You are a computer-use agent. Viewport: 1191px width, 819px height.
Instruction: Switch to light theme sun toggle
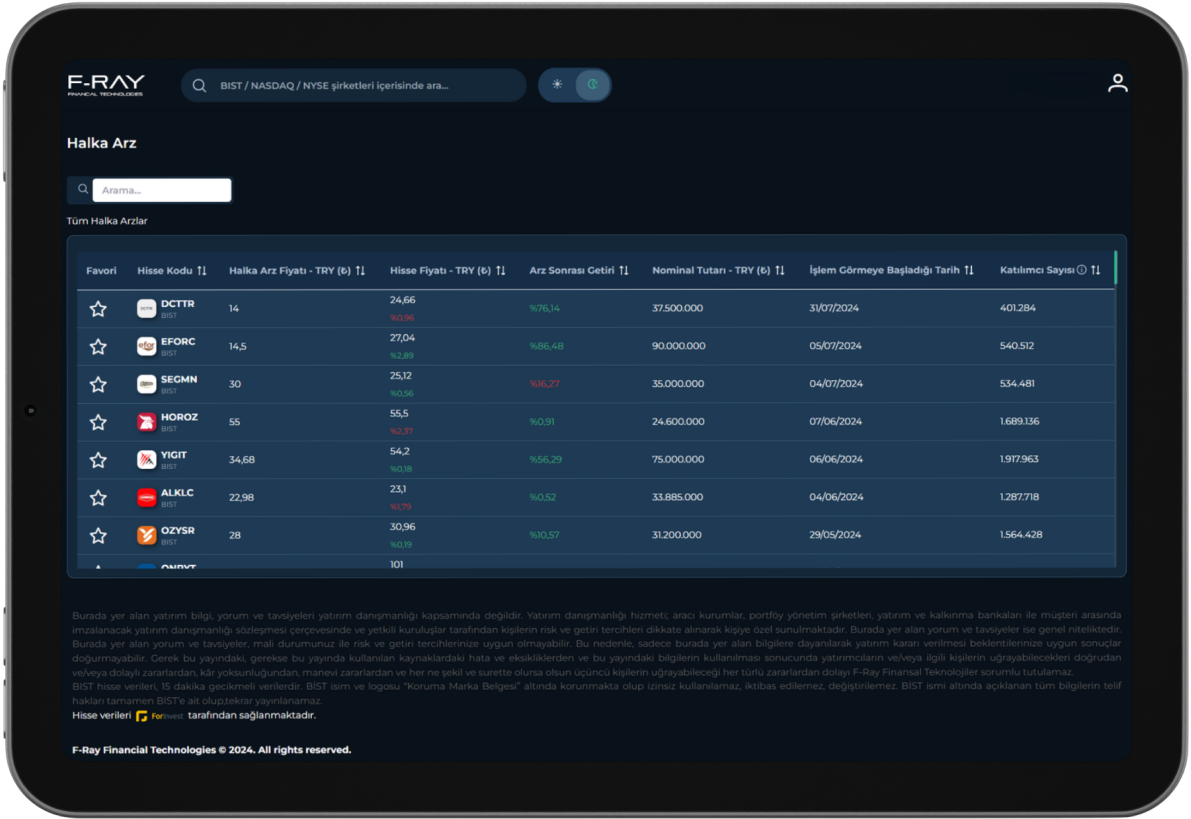[557, 85]
